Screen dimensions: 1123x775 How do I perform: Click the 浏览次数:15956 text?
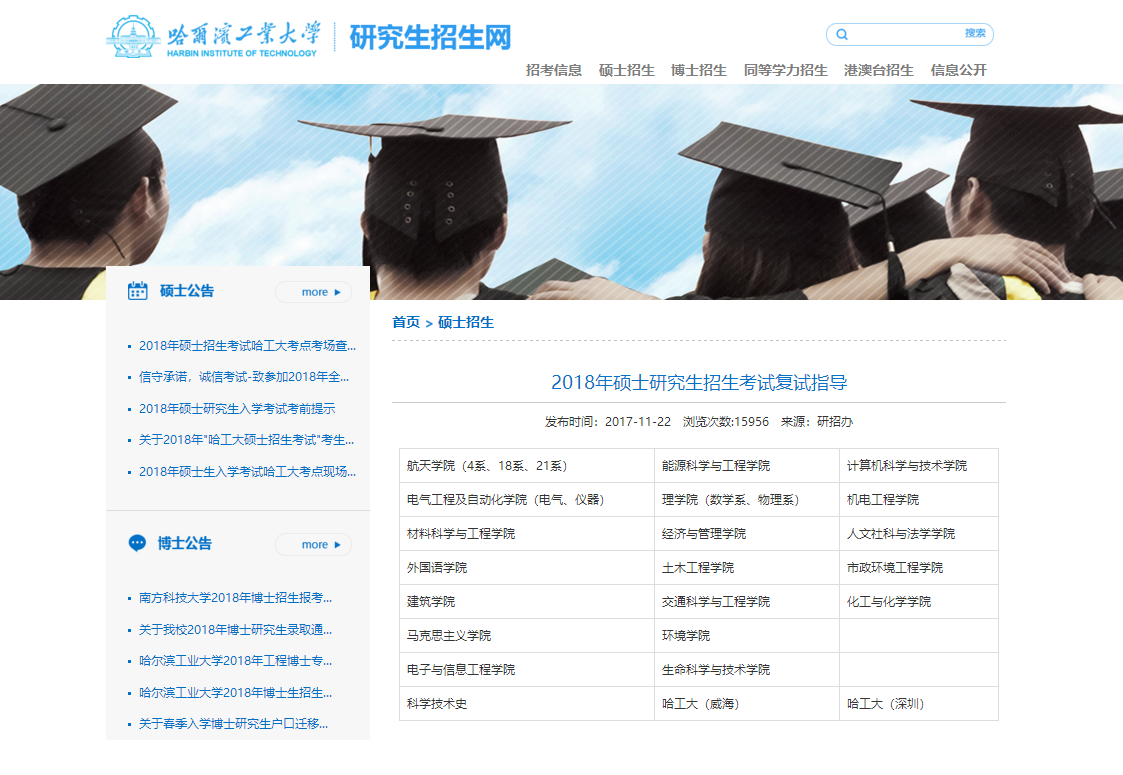click(726, 422)
